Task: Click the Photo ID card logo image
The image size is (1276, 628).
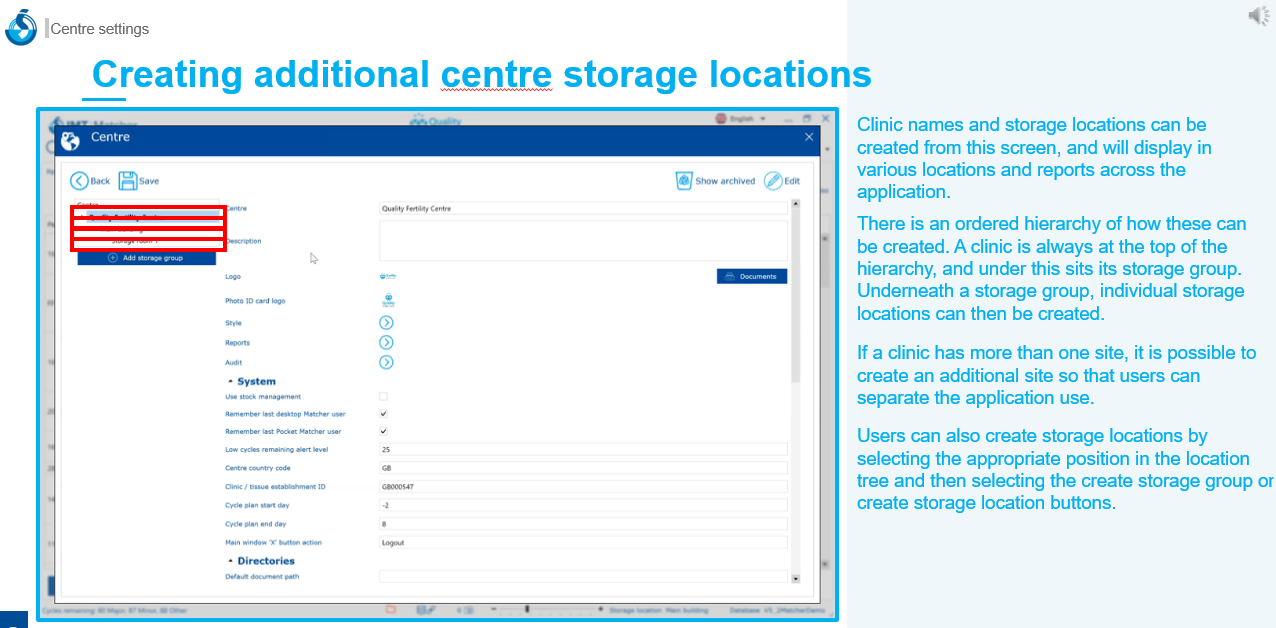Action: coord(388,300)
